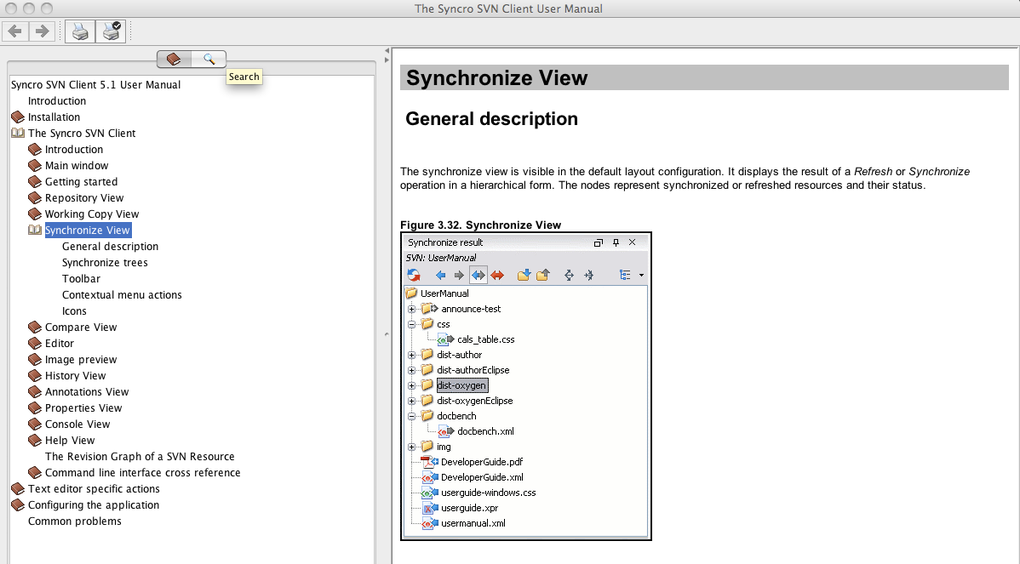This screenshot has width=1020, height=564.
Task: Click the book icon beside Installation
Action: coord(18,117)
